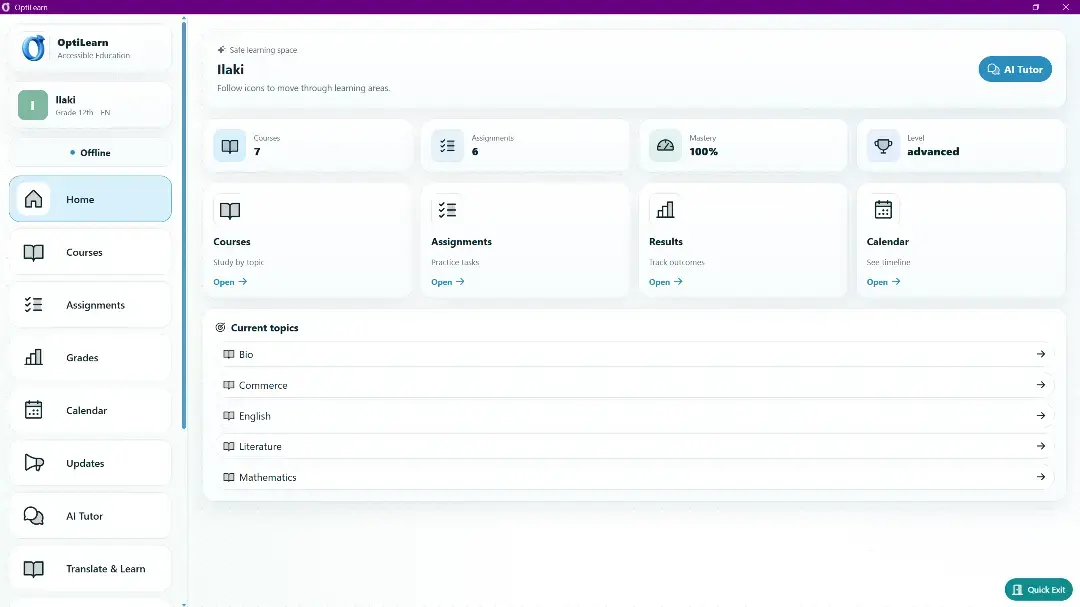Click the sidebar scroll down arrow
The width and height of the screenshot is (1080, 607).
point(184,604)
